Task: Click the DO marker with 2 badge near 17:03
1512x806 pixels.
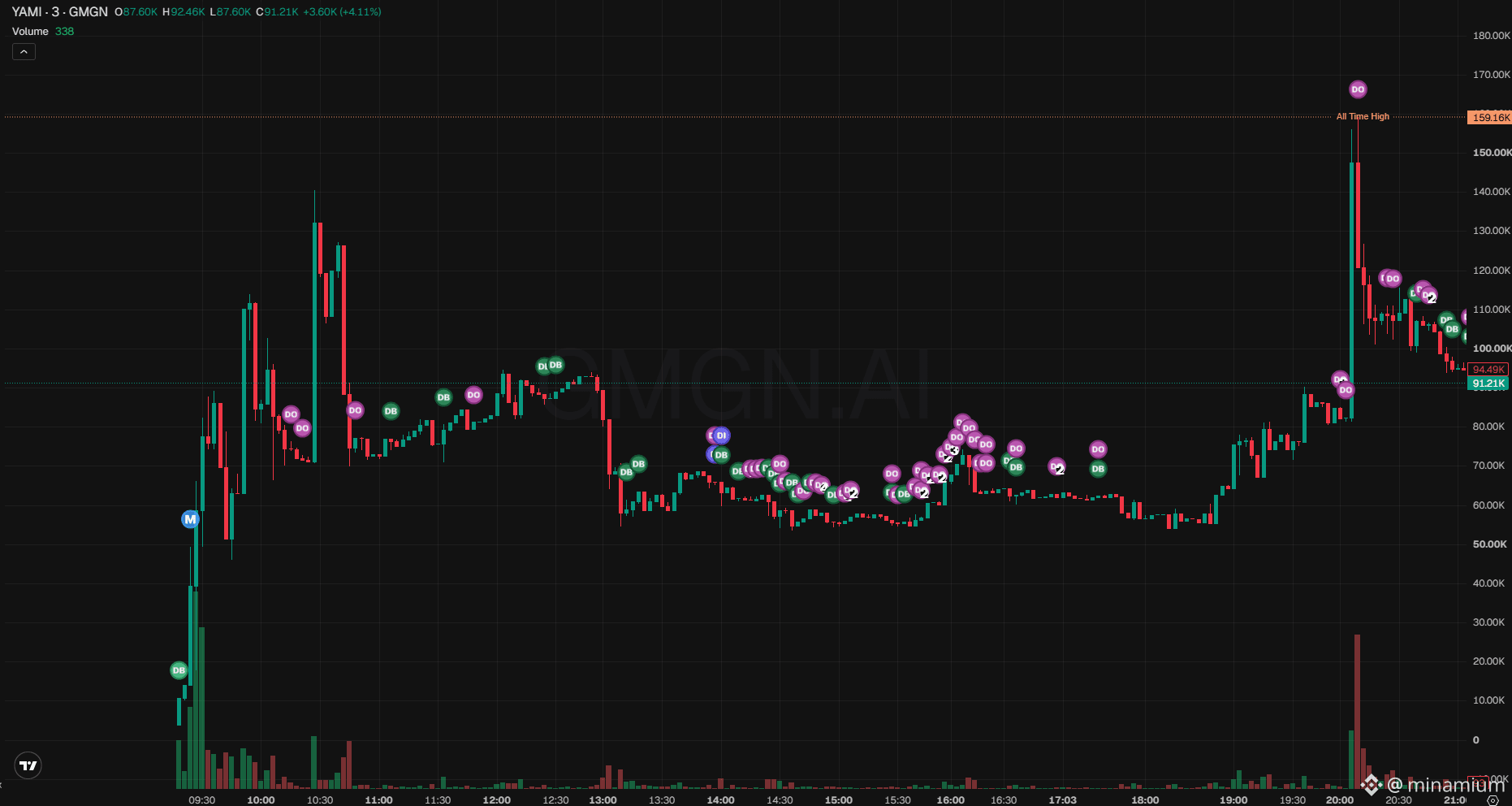Action: click(1056, 467)
